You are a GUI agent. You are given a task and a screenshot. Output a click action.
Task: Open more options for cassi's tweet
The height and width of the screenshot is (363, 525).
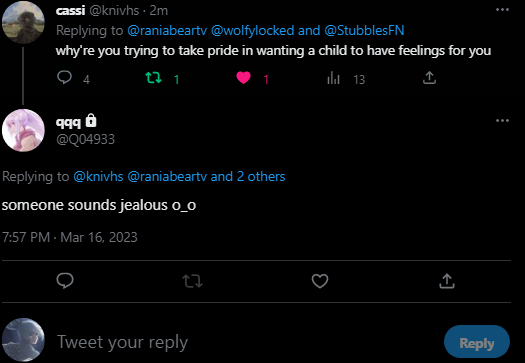pyautogui.click(x=502, y=10)
